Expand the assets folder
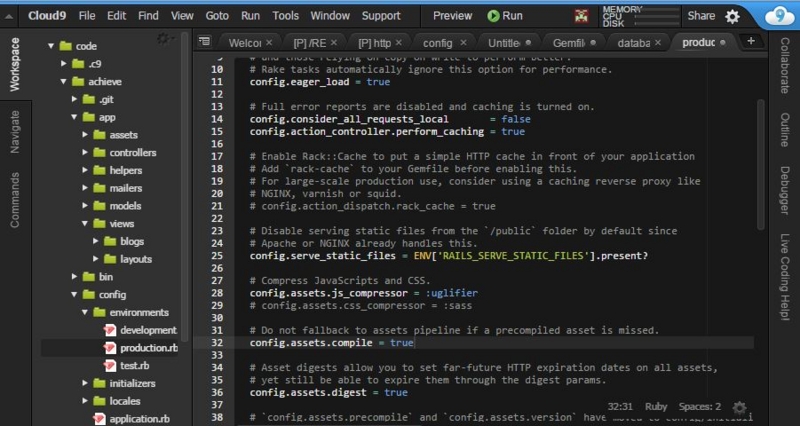This screenshot has height=426, width=800. pyautogui.click(x=85, y=135)
